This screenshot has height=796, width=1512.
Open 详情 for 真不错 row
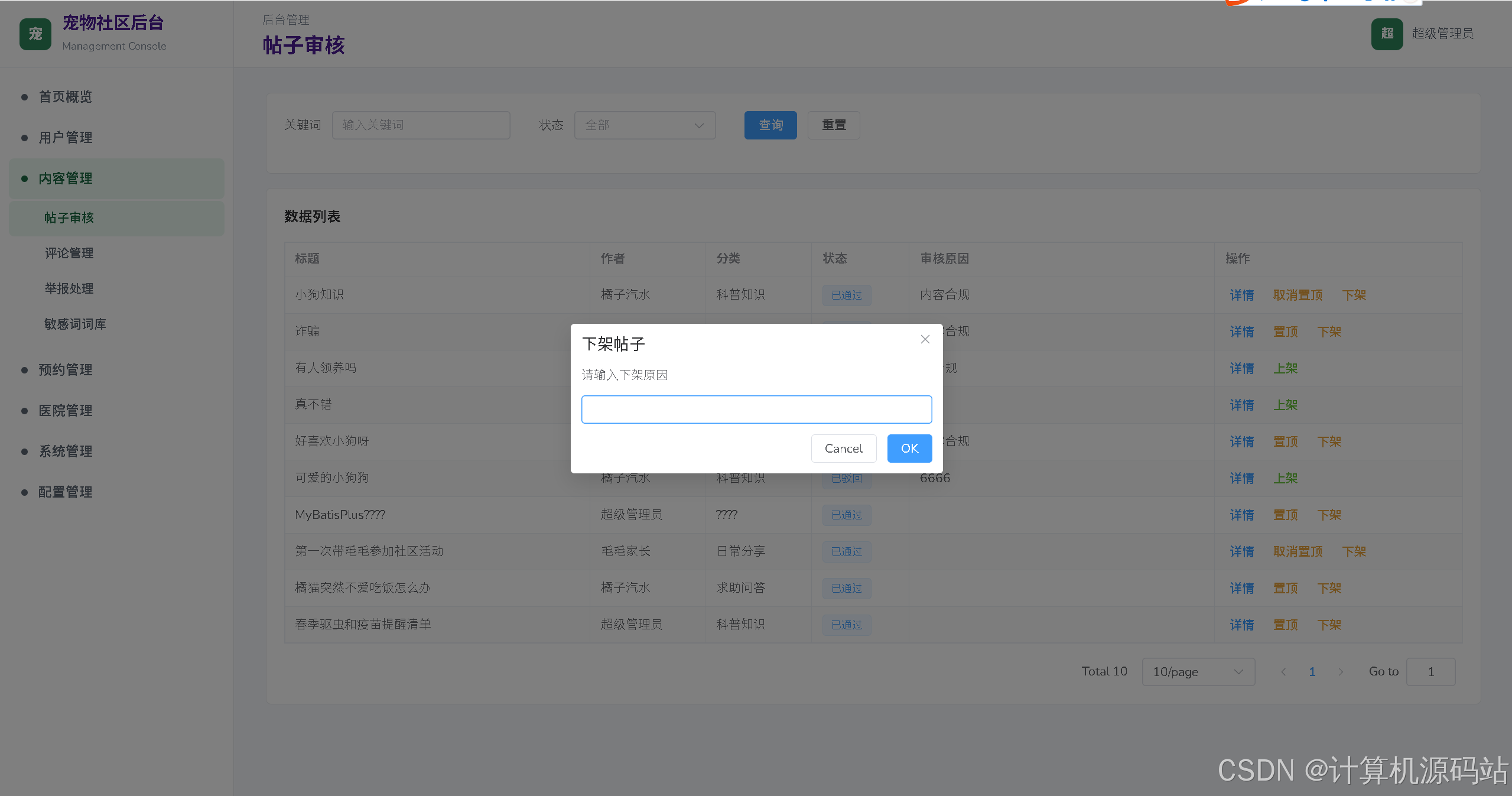(1241, 405)
